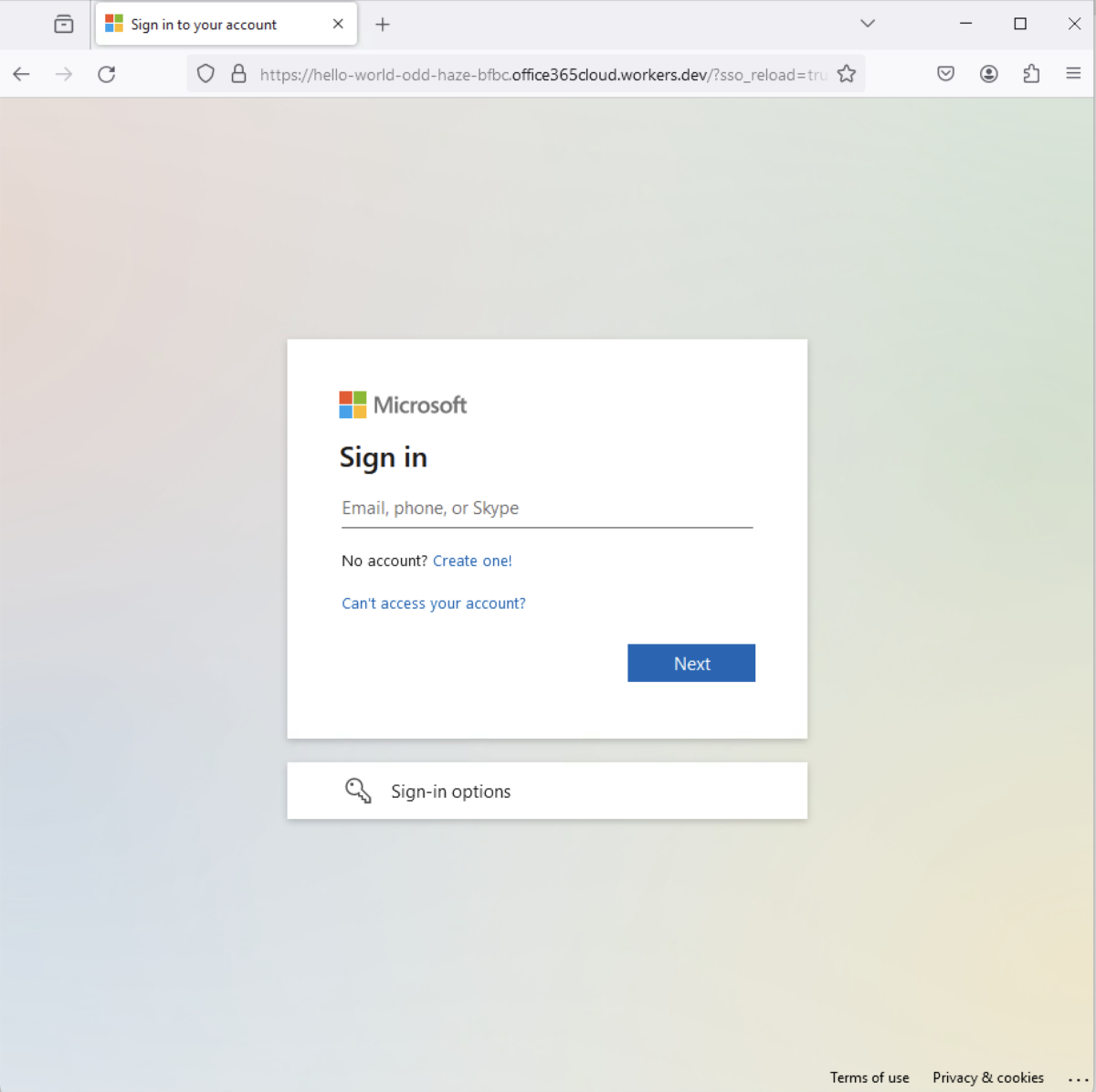Open Sign-in options
Image resolution: width=1096 pixels, height=1092 pixels.
coord(547,791)
